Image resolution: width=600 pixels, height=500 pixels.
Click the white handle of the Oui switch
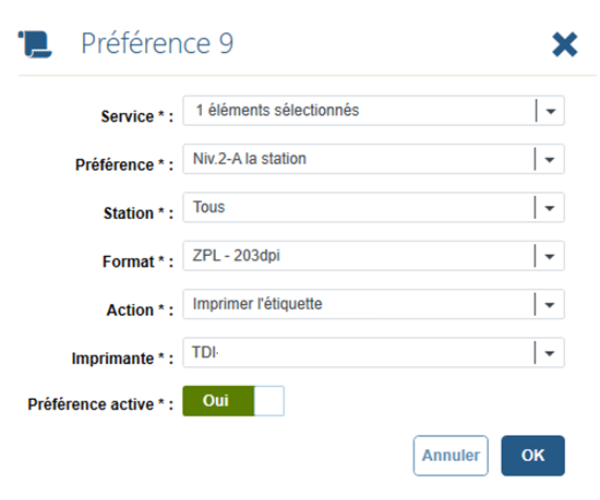coord(269,401)
